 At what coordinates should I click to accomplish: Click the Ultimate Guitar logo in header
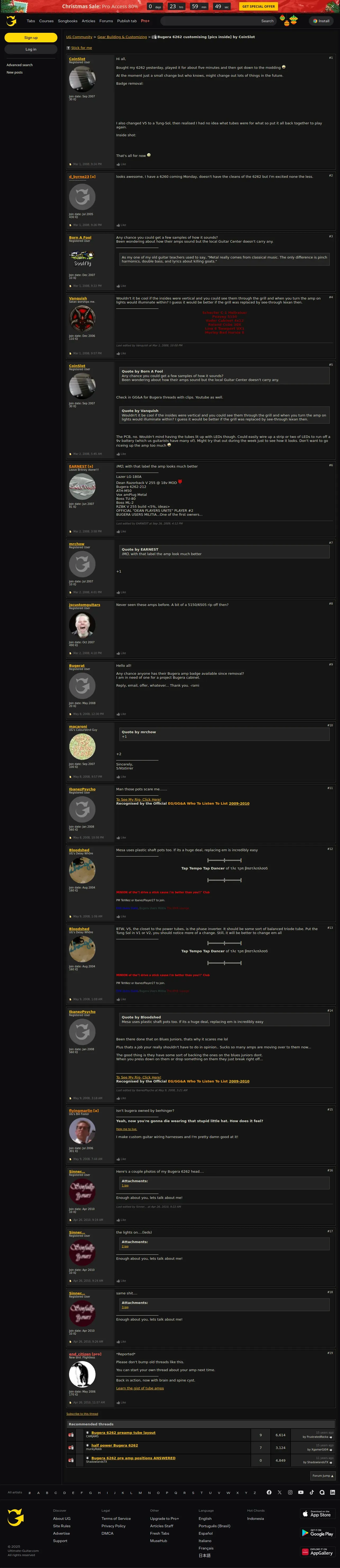11,21
